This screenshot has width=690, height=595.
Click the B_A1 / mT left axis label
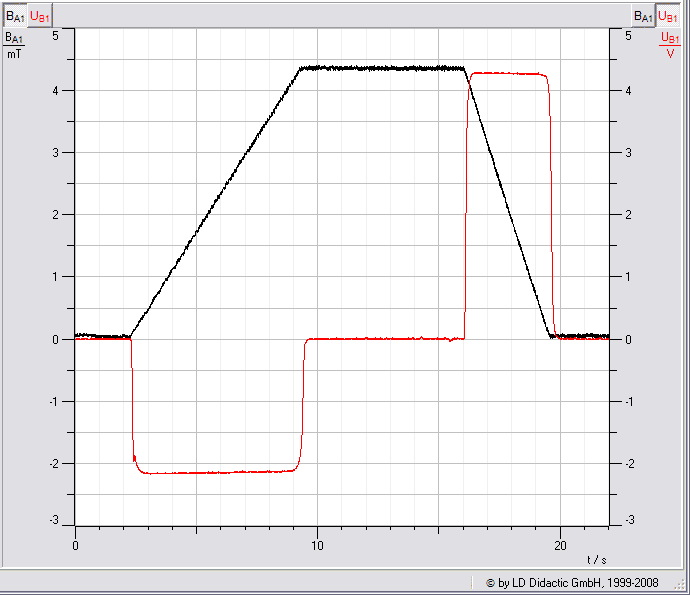(x=14, y=45)
